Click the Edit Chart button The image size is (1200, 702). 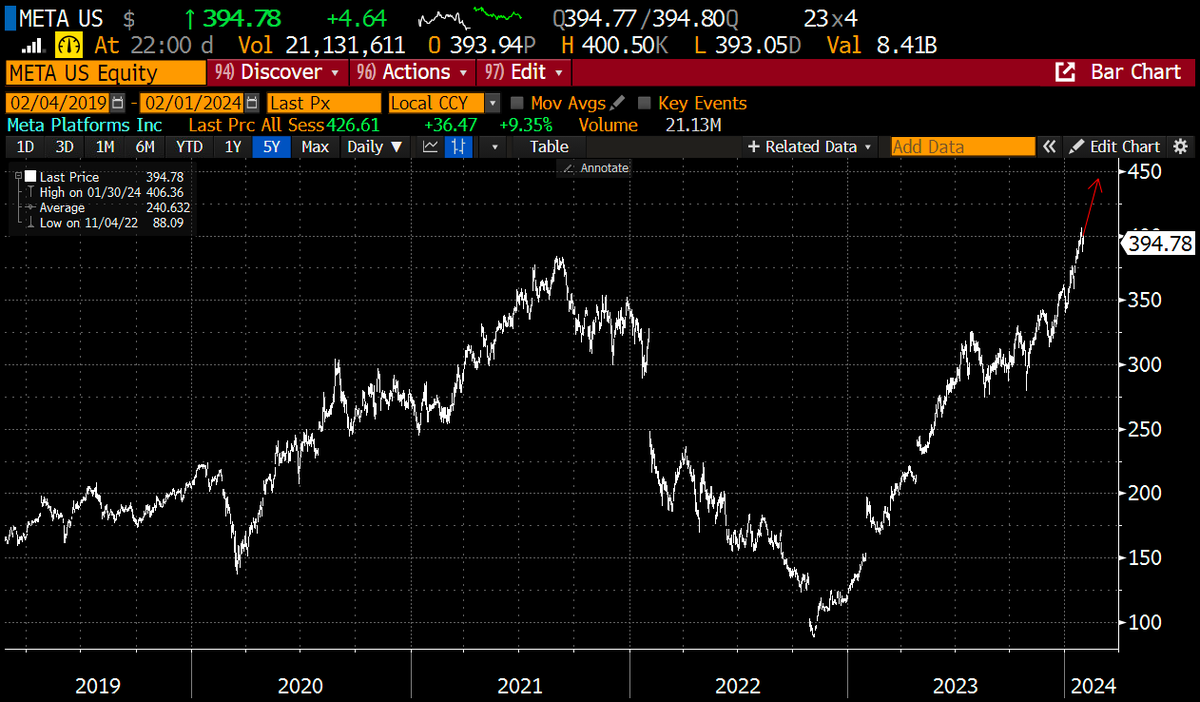pyautogui.click(x=1115, y=146)
